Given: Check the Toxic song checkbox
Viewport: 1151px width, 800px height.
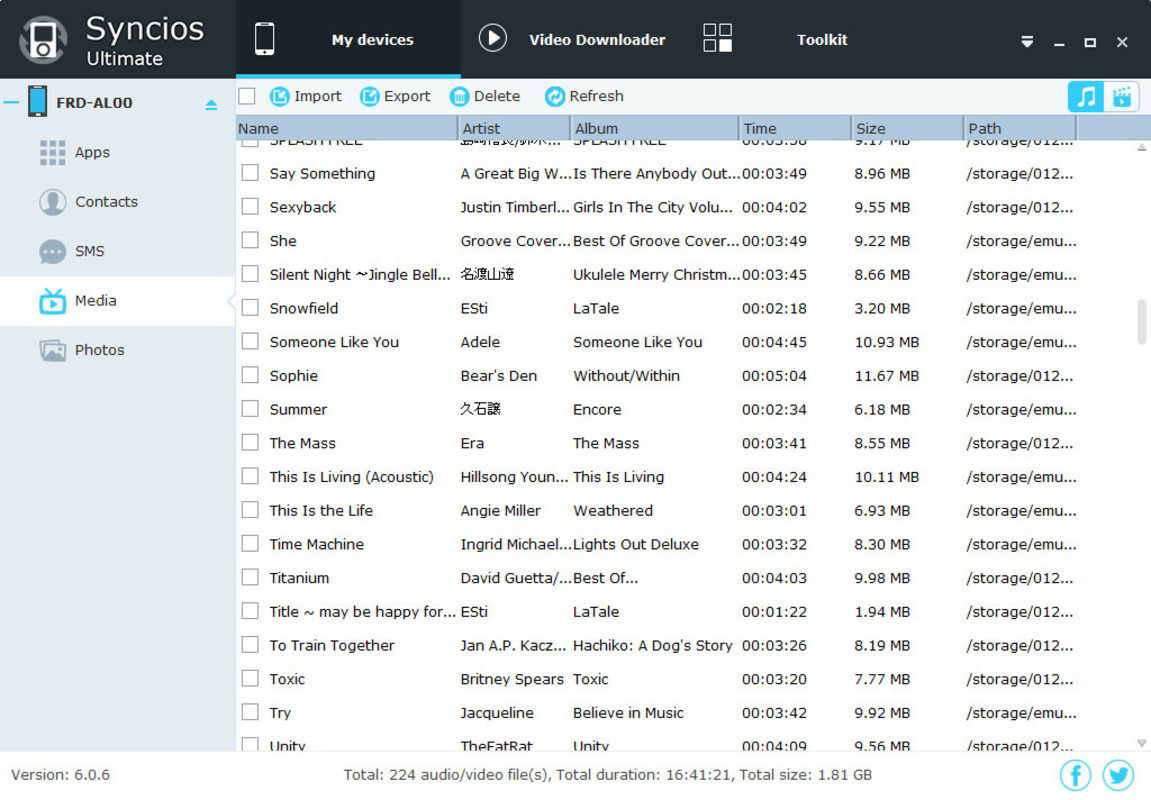Looking at the screenshot, I should tap(250, 678).
